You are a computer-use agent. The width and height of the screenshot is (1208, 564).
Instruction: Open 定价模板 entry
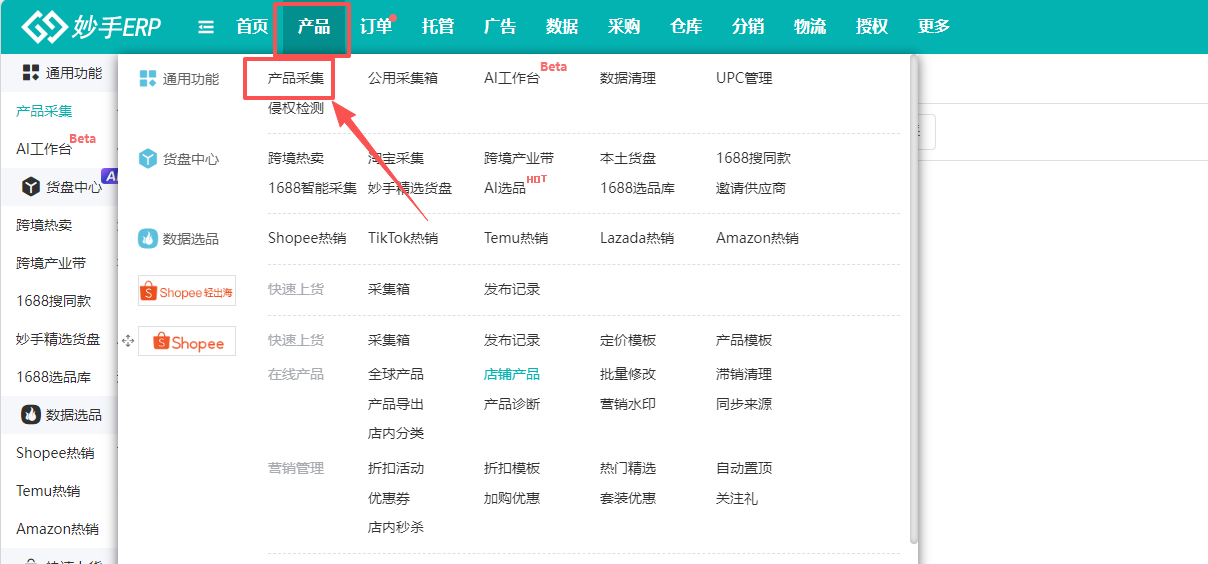(628, 340)
